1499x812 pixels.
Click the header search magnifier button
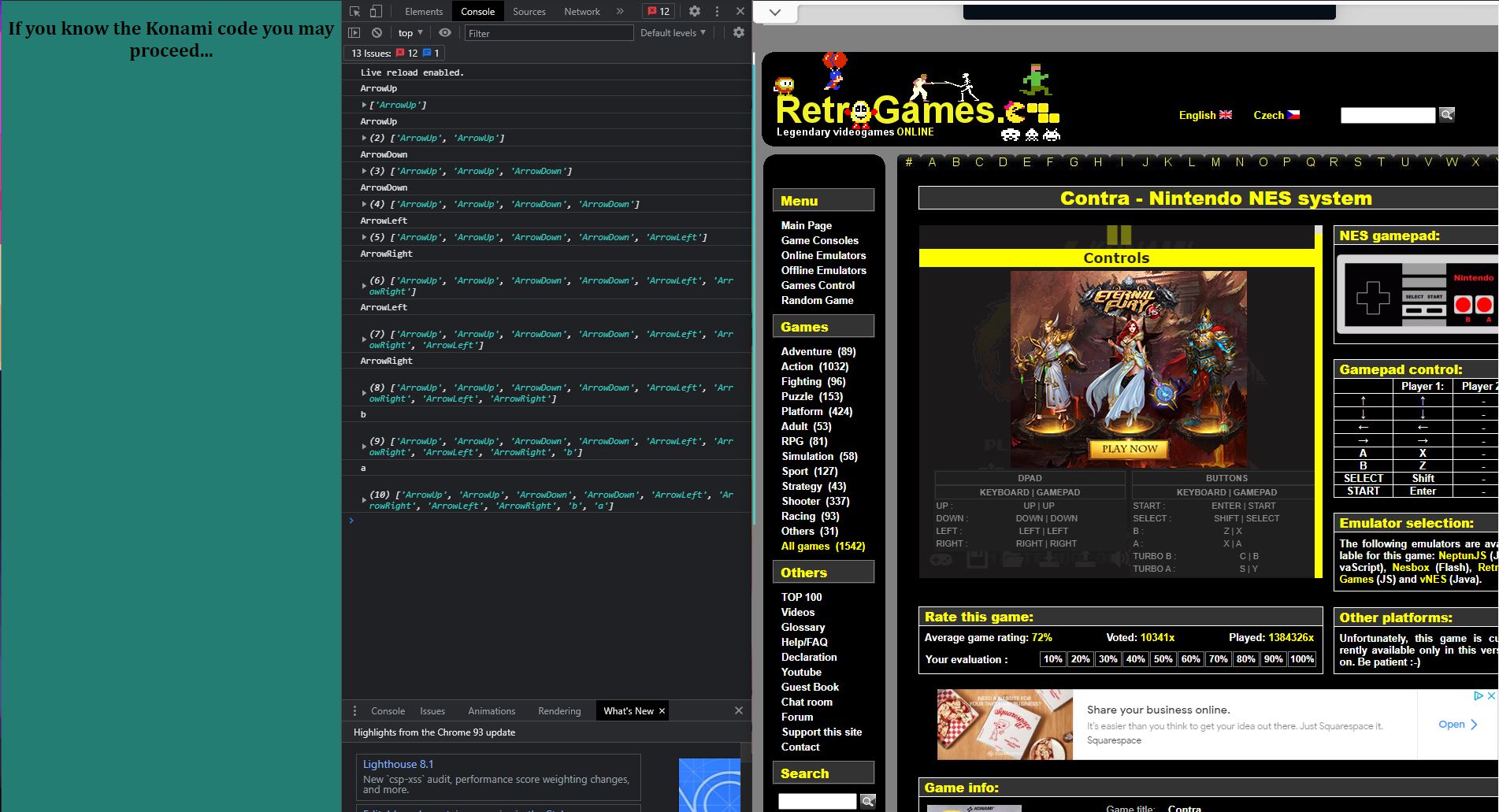(x=1447, y=115)
